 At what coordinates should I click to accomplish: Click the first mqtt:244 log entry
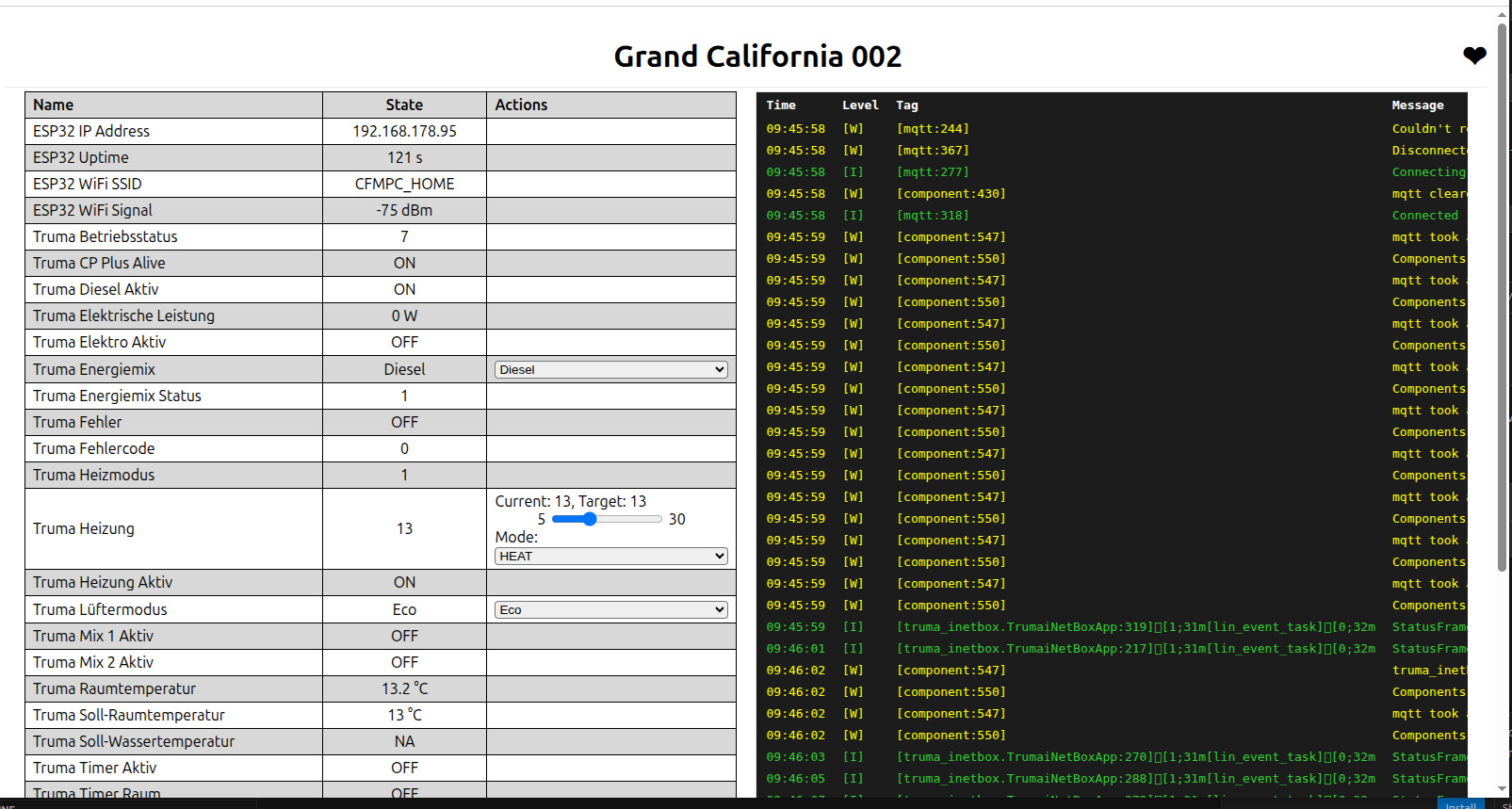tap(932, 129)
